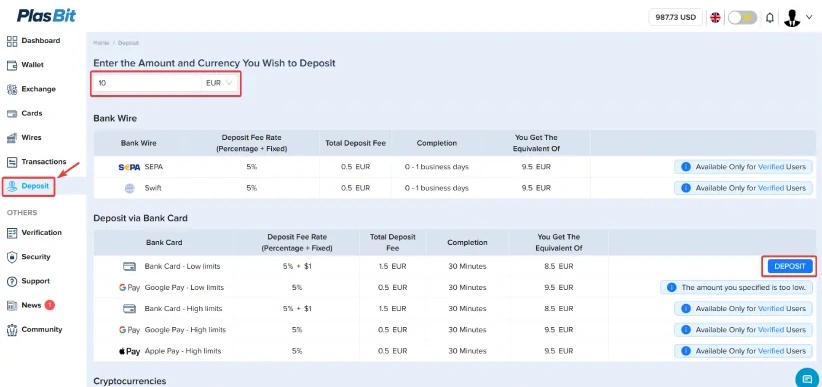Image resolution: width=822 pixels, height=387 pixels.
Task: Click the '0 - 1 business days' SEPA cell
Action: [x=437, y=167]
